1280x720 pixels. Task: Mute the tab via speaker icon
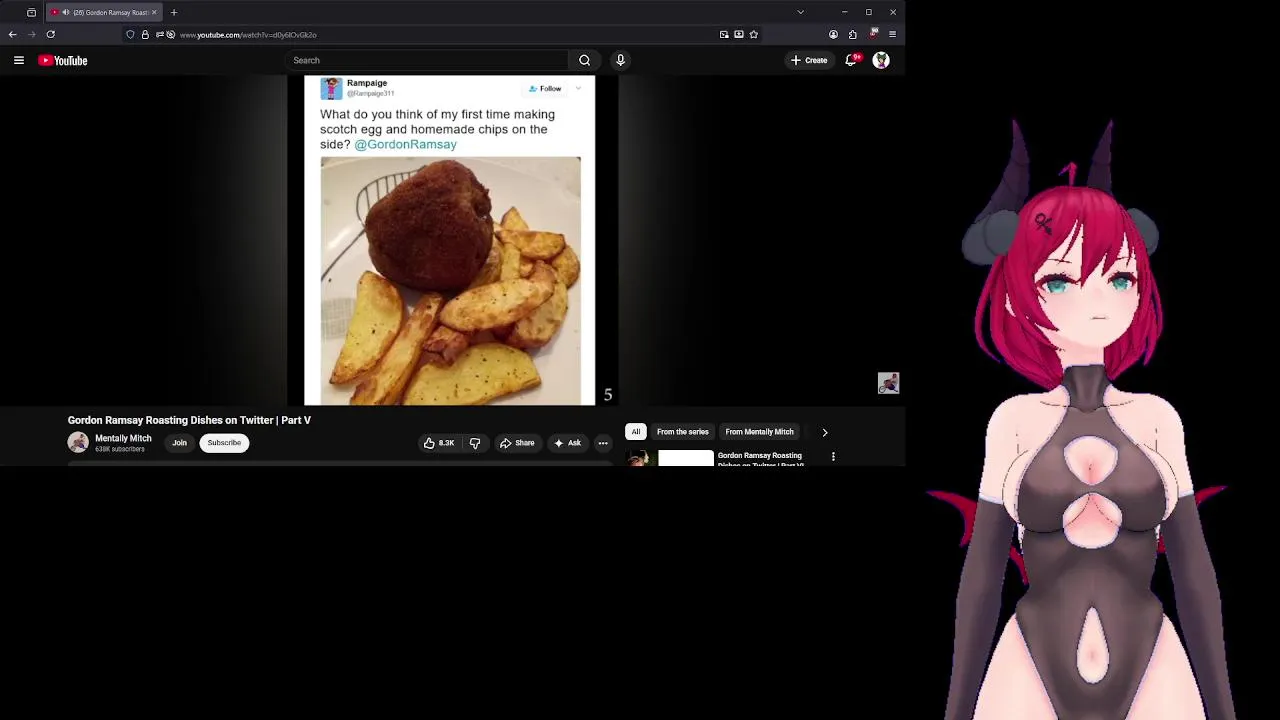click(65, 12)
